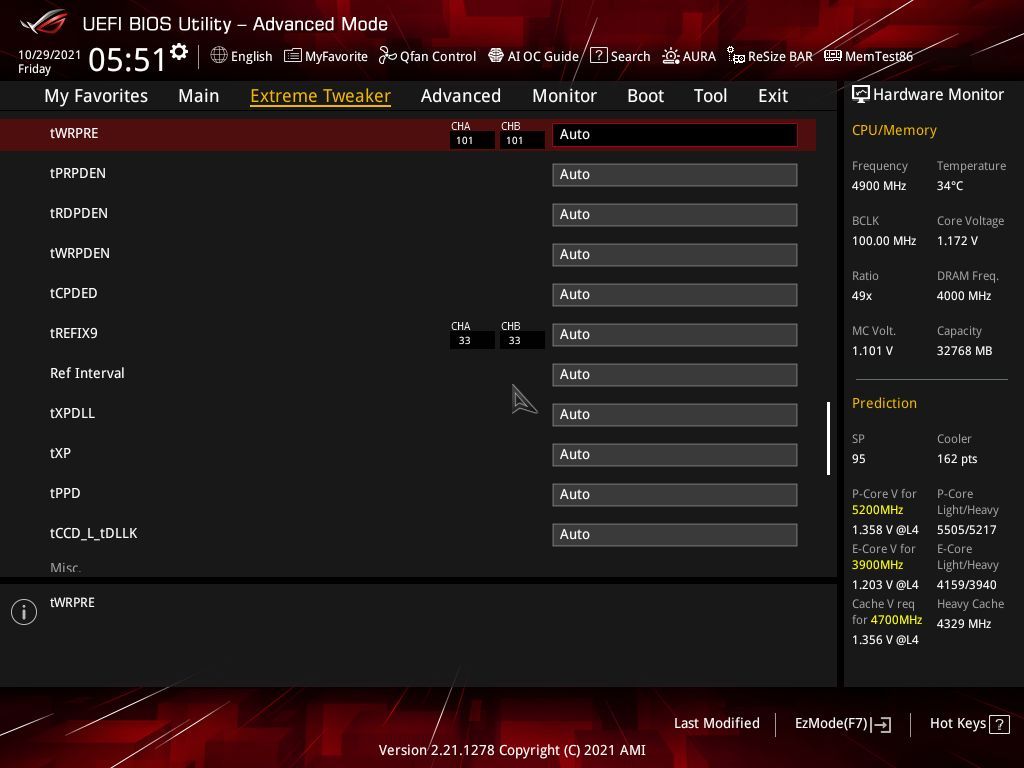Open AURA lighting icon
The height and width of the screenshot is (768, 1024).
[x=671, y=56]
